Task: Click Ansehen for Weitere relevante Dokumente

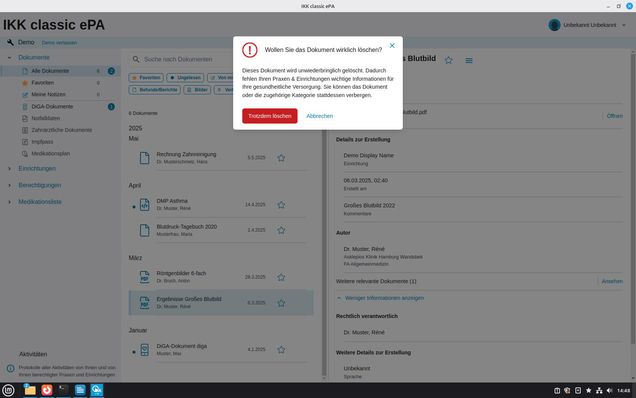Action: [x=612, y=282]
